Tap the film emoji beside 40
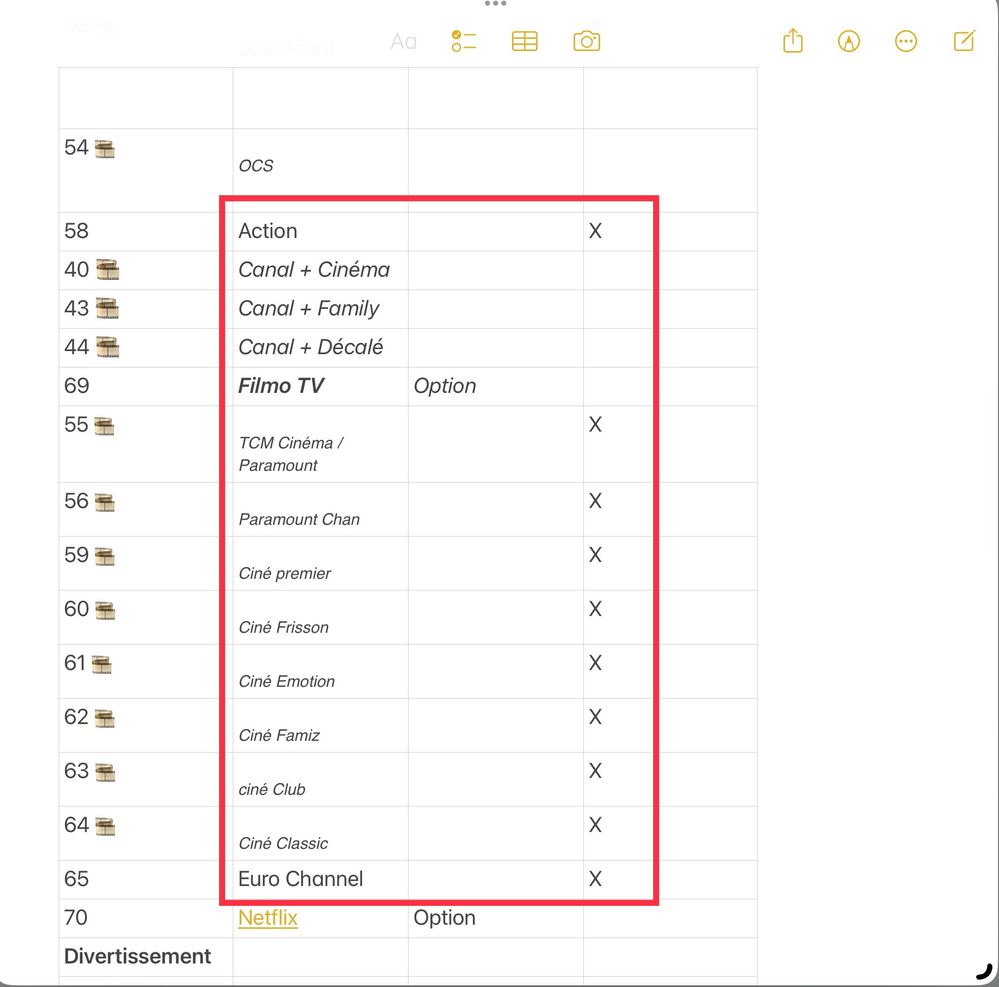The image size is (999, 987). [x=107, y=270]
